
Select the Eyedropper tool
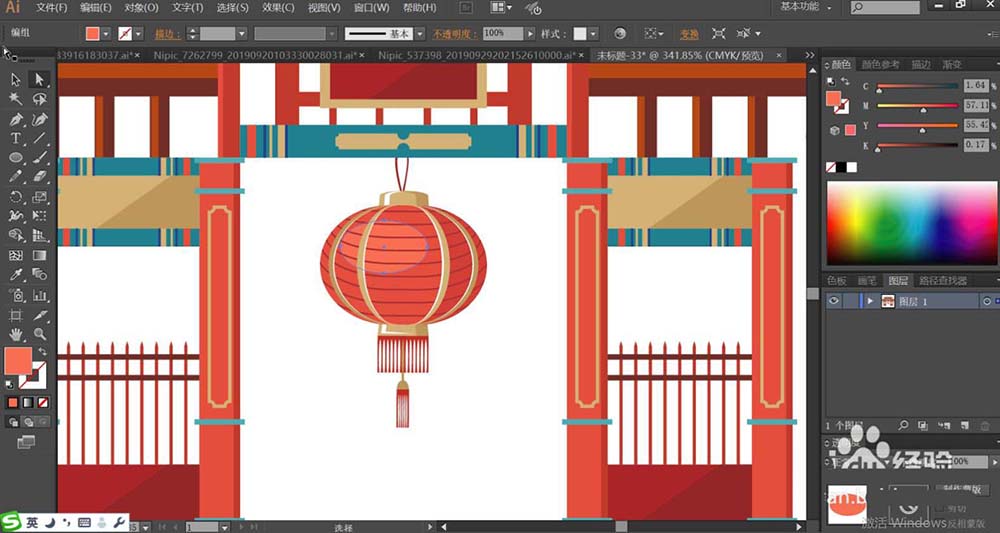pyautogui.click(x=16, y=275)
